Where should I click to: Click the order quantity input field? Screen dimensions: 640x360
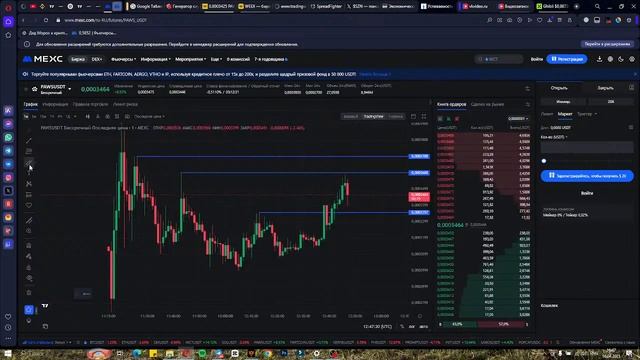click(587, 147)
